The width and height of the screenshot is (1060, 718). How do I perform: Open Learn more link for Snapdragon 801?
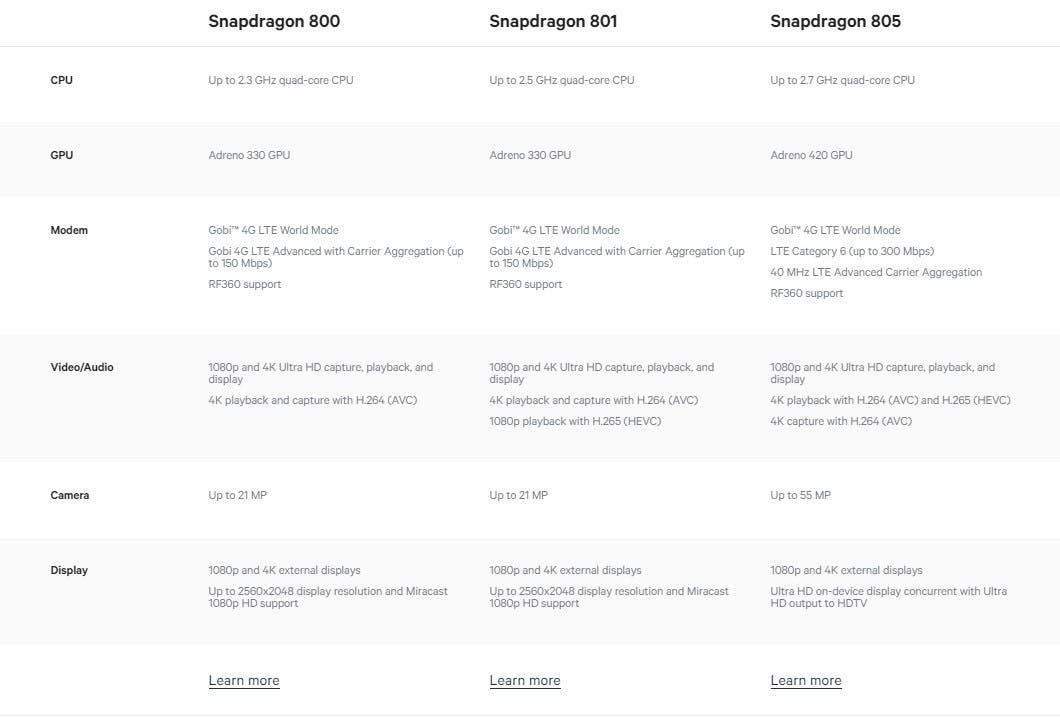point(525,681)
